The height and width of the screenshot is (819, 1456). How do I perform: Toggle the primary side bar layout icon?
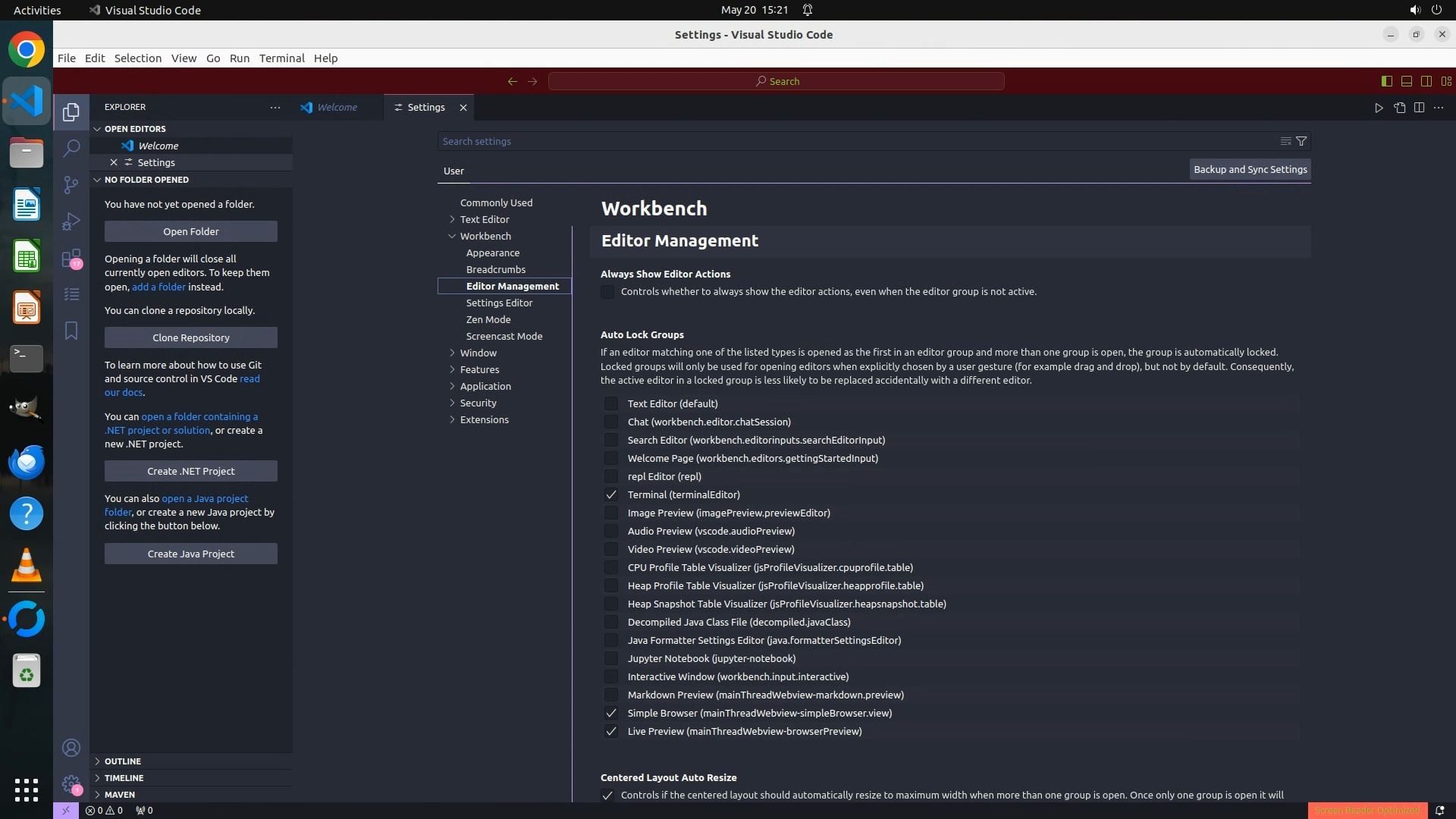coord(1386,81)
